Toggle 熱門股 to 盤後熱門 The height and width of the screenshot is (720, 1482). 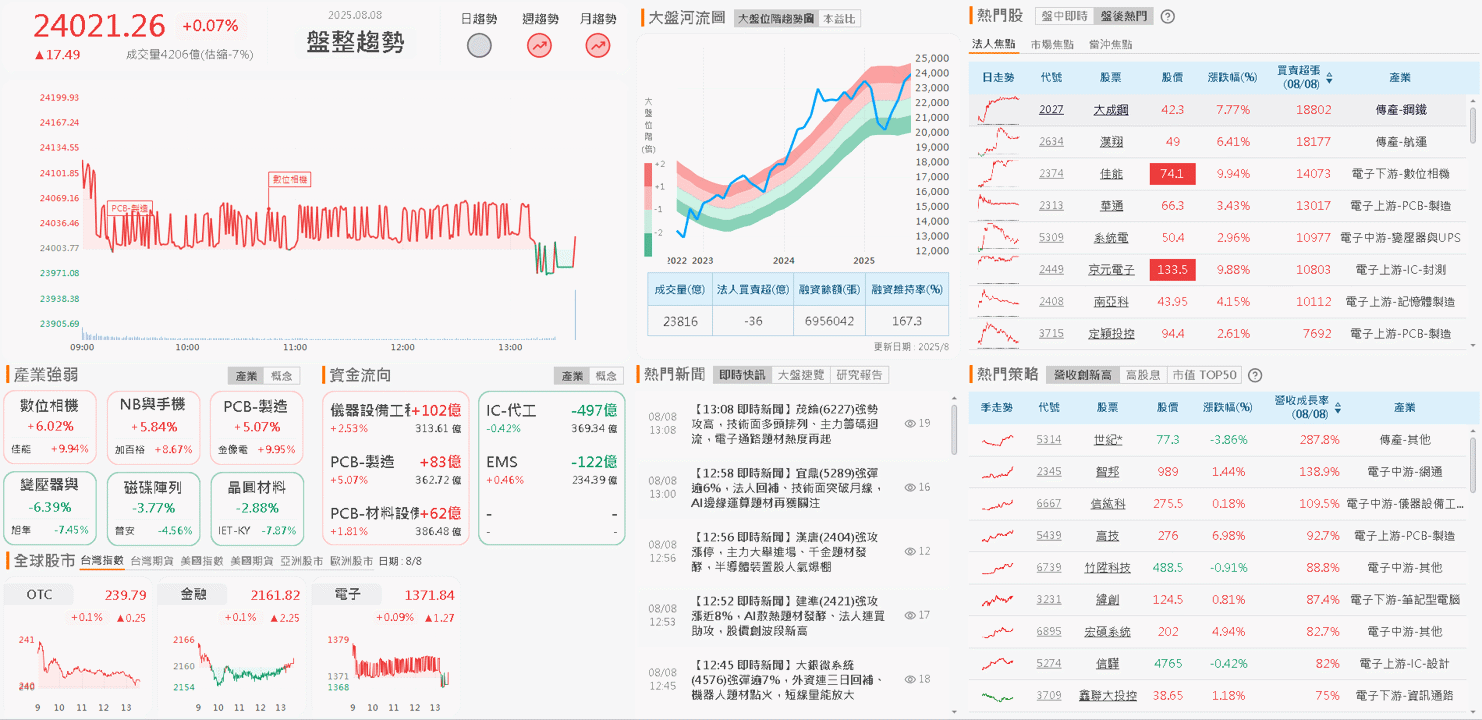[1123, 16]
